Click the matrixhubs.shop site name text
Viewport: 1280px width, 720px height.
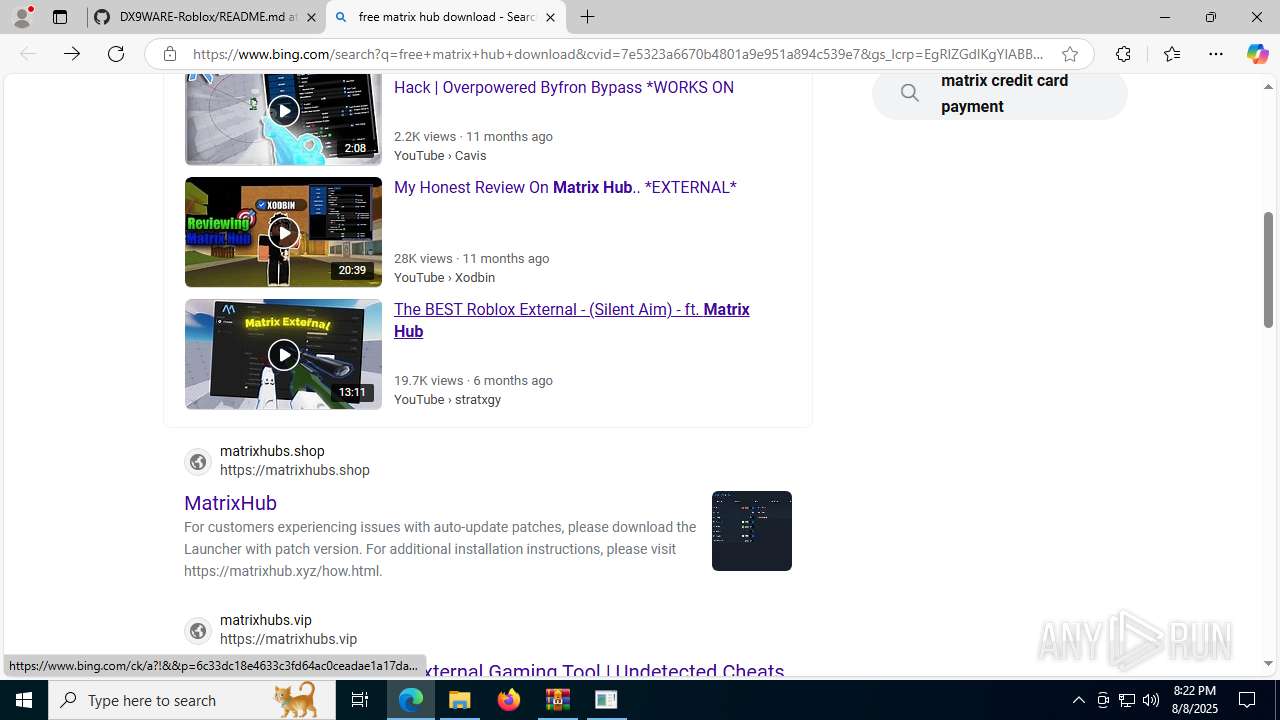pyautogui.click(x=272, y=452)
